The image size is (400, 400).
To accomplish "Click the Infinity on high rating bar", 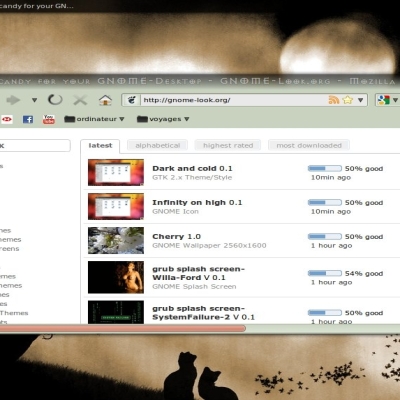I will click(x=325, y=202).
